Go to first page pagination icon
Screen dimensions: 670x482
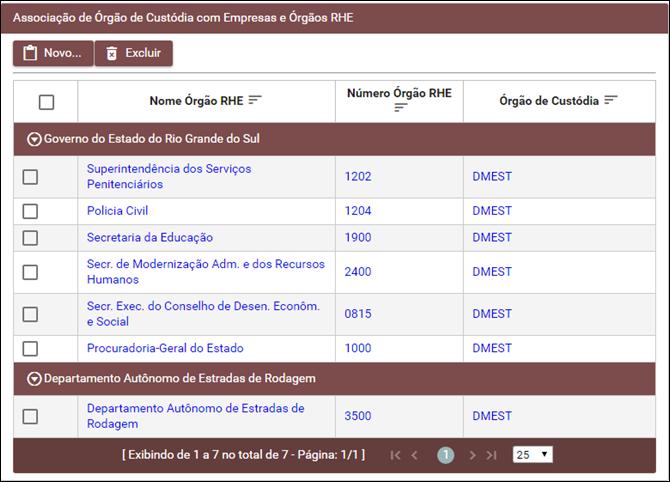pos(395,455)
